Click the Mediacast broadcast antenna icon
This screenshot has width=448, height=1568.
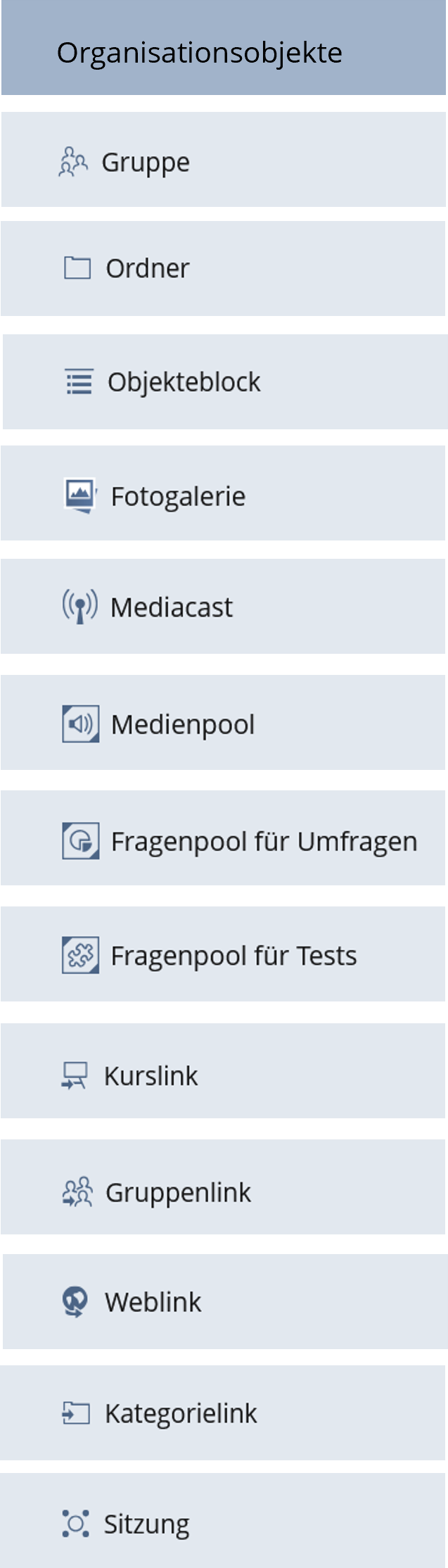pos(80,606)
